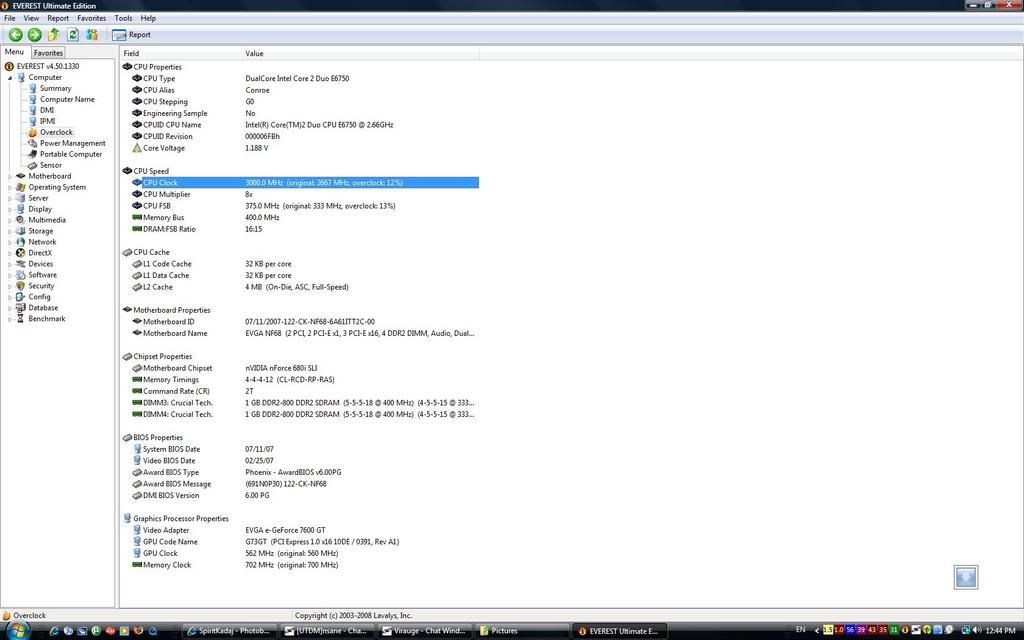The image size is (1024, 640).
Task: Go up one level with Up arrow icon
Action: 54,35
